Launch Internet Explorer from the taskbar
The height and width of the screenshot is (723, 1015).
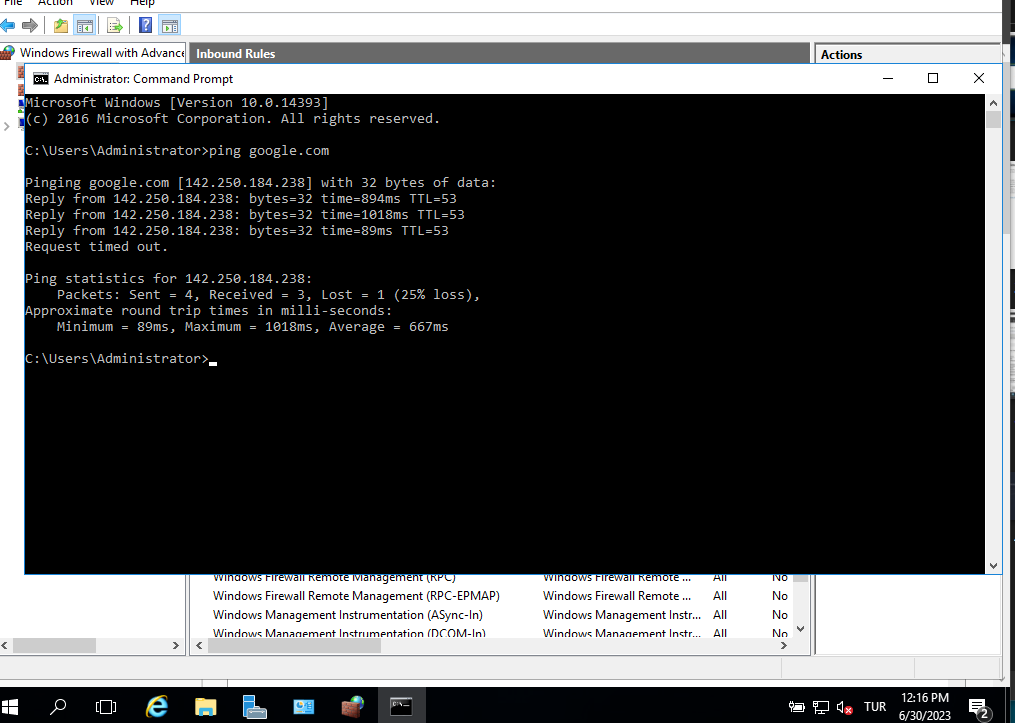(x=157, y=706)
